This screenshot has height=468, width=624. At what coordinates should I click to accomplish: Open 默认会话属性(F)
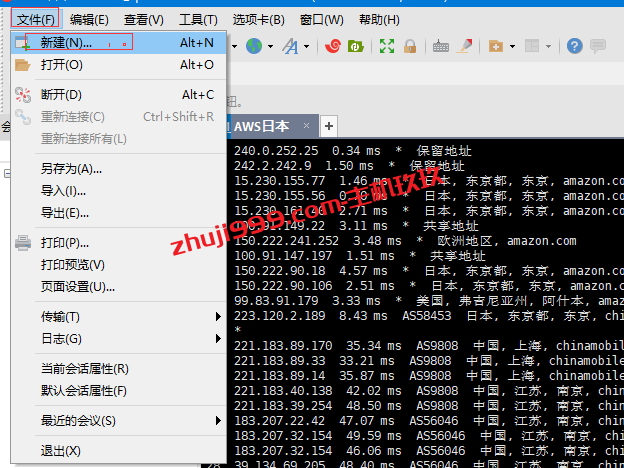(x=119, y=391)
